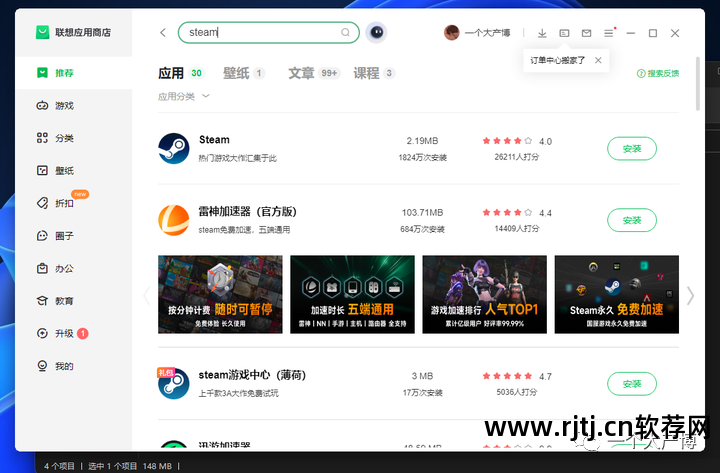Install 雷神加速器 官方版
This screenshot has width=720, height=473.
pyautogui.click(x=632, y=220)
